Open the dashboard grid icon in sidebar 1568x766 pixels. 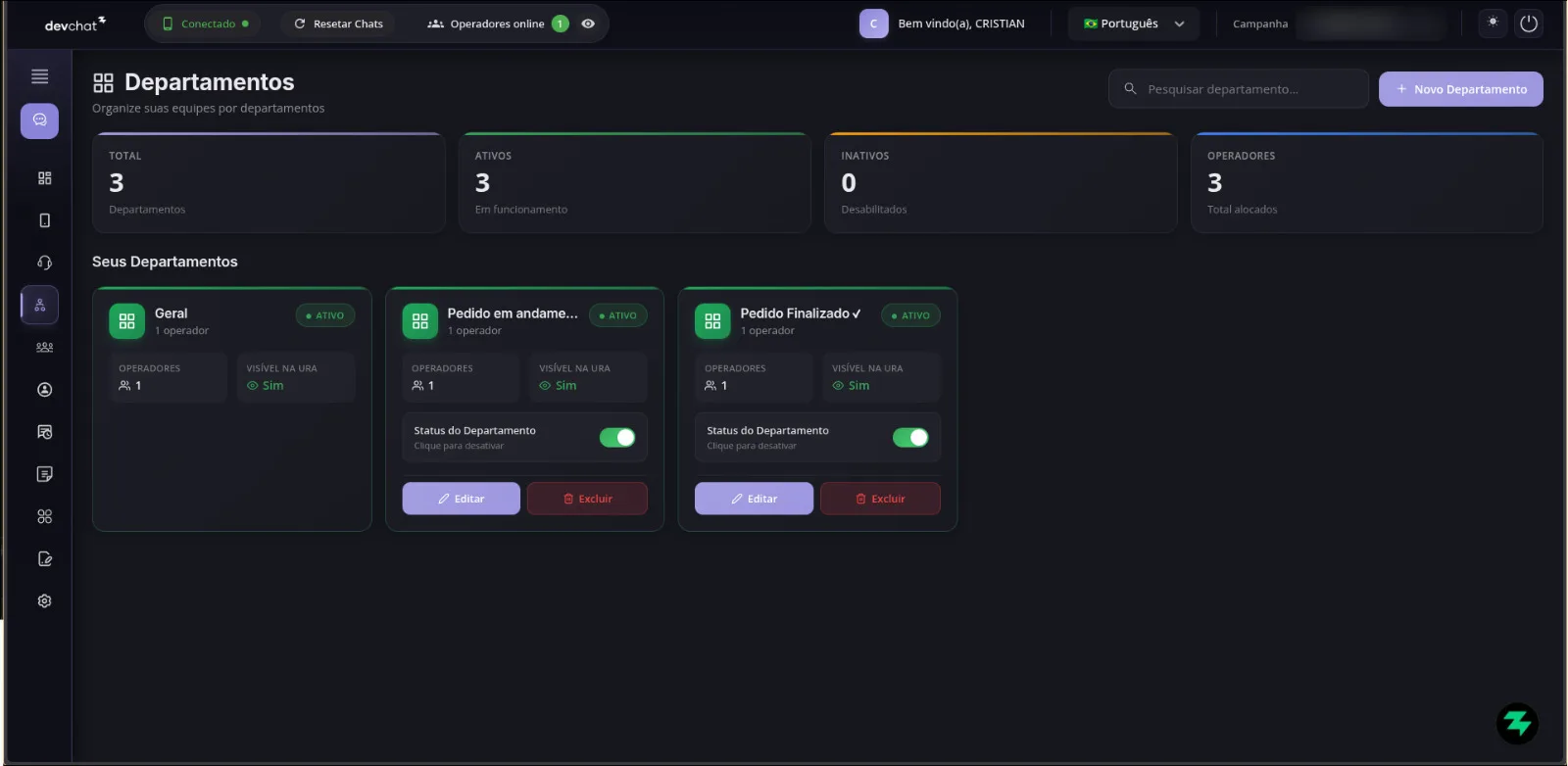[44, 178]
